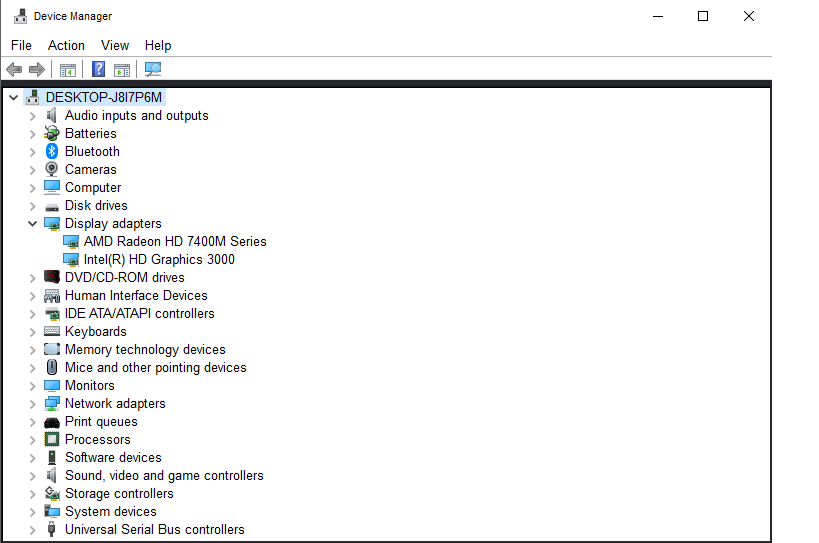Expand the Batteries category
This screenshot has height=543, width=819.
(x=32, y=134)
